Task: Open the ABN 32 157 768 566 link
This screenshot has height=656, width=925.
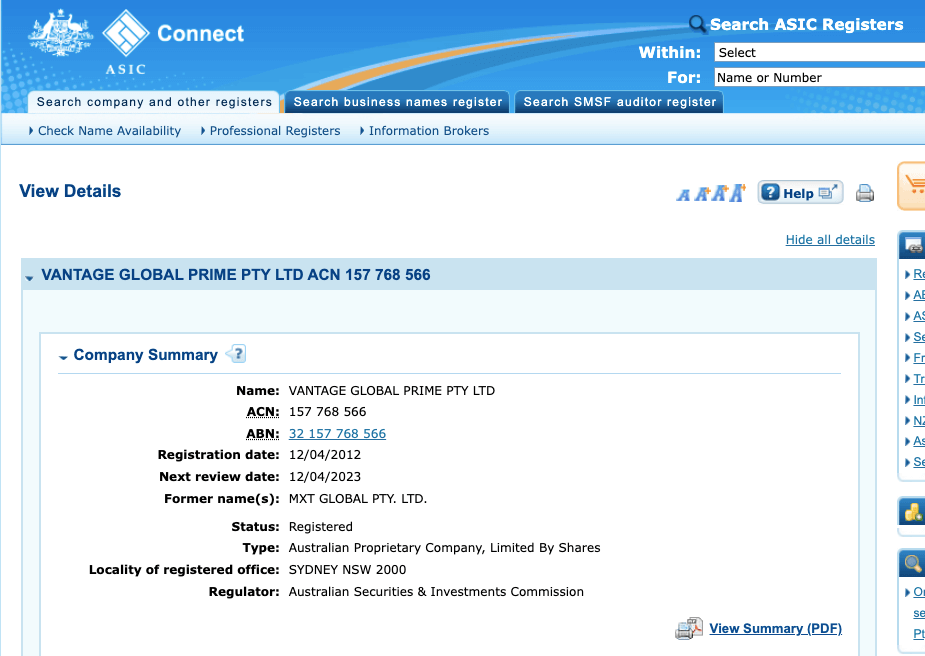Action: 337,434
